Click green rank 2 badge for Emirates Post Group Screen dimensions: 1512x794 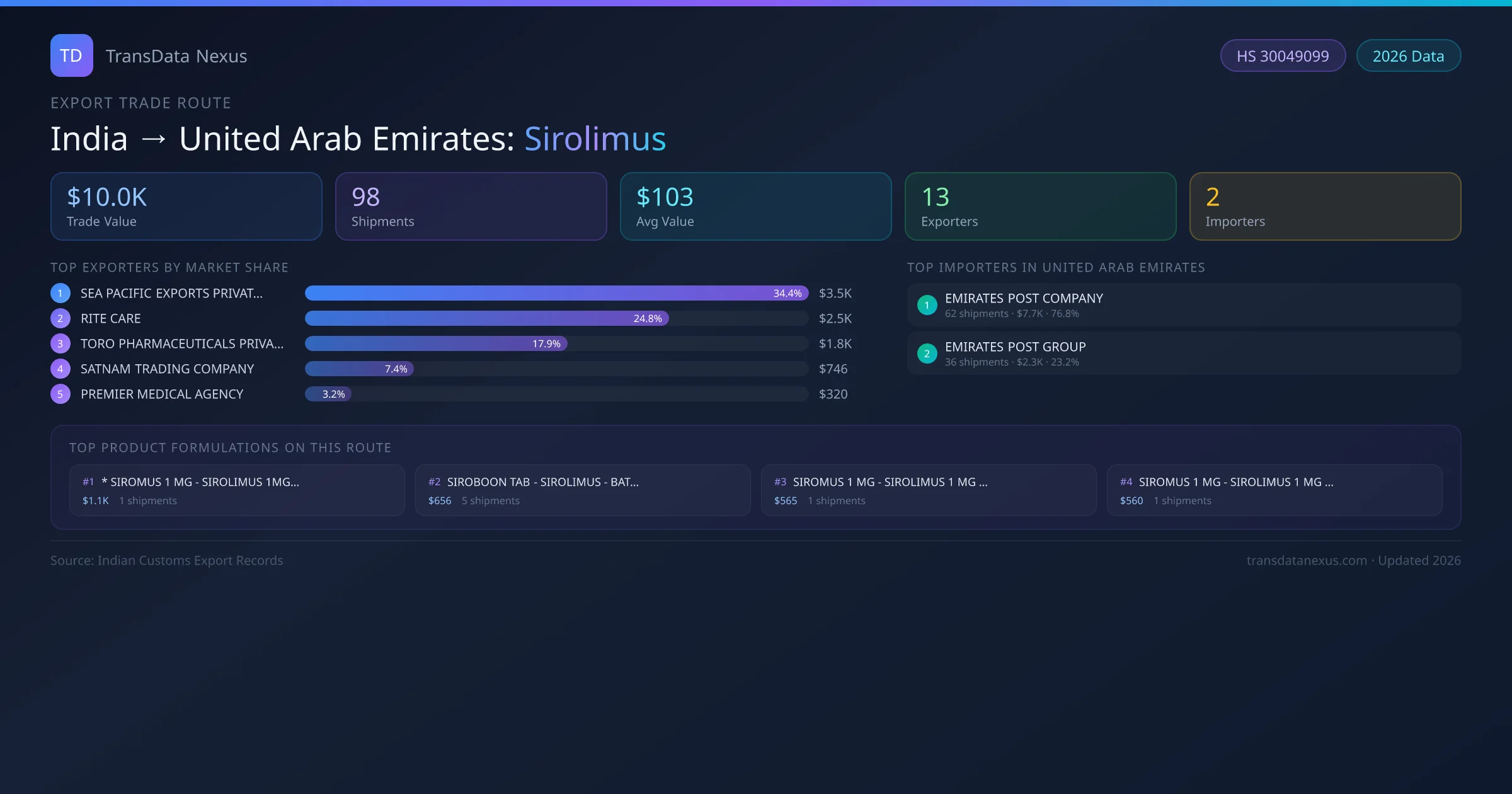point(927,354)
